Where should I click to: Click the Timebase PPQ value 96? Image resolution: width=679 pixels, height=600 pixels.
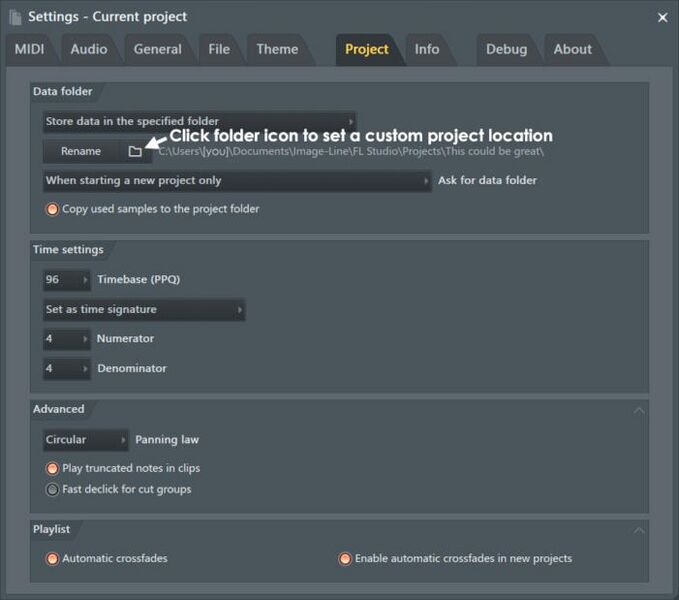coord(66,280)
